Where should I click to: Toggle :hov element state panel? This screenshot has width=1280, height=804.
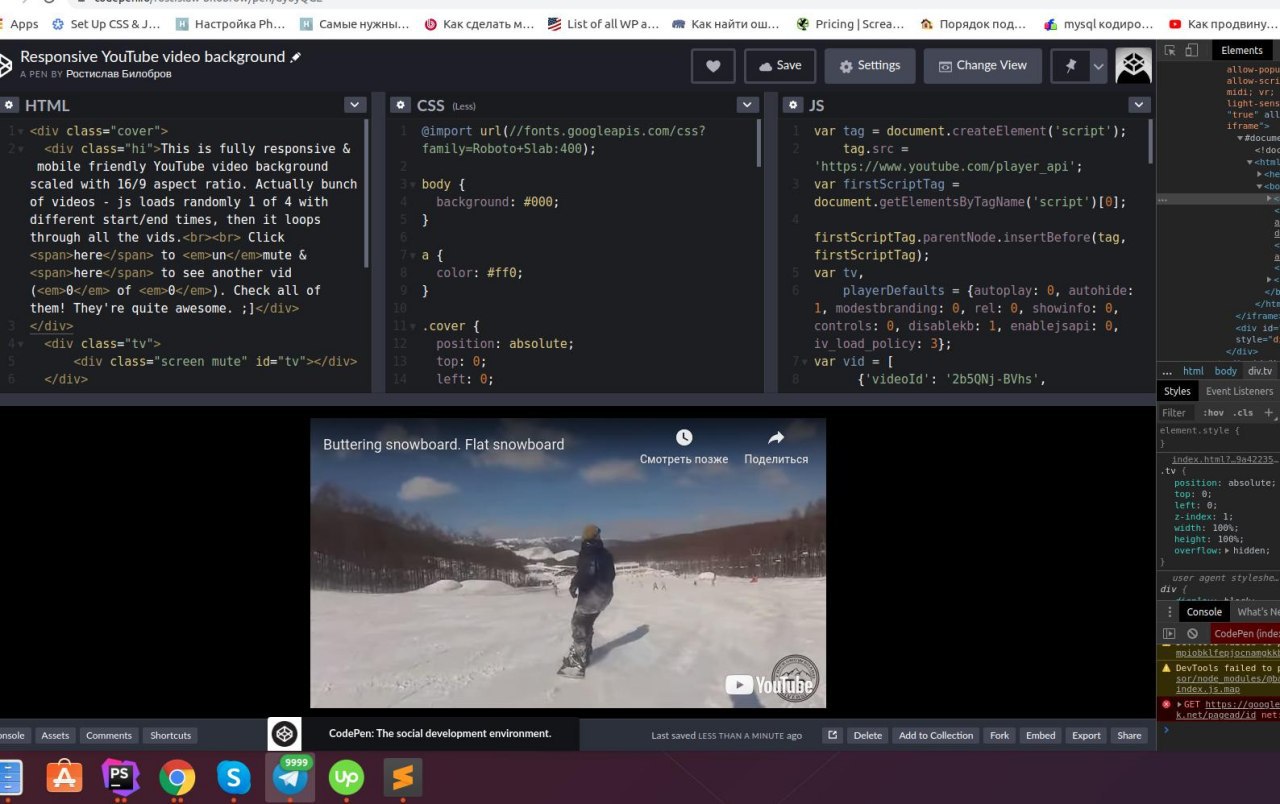pos(1213,412)
